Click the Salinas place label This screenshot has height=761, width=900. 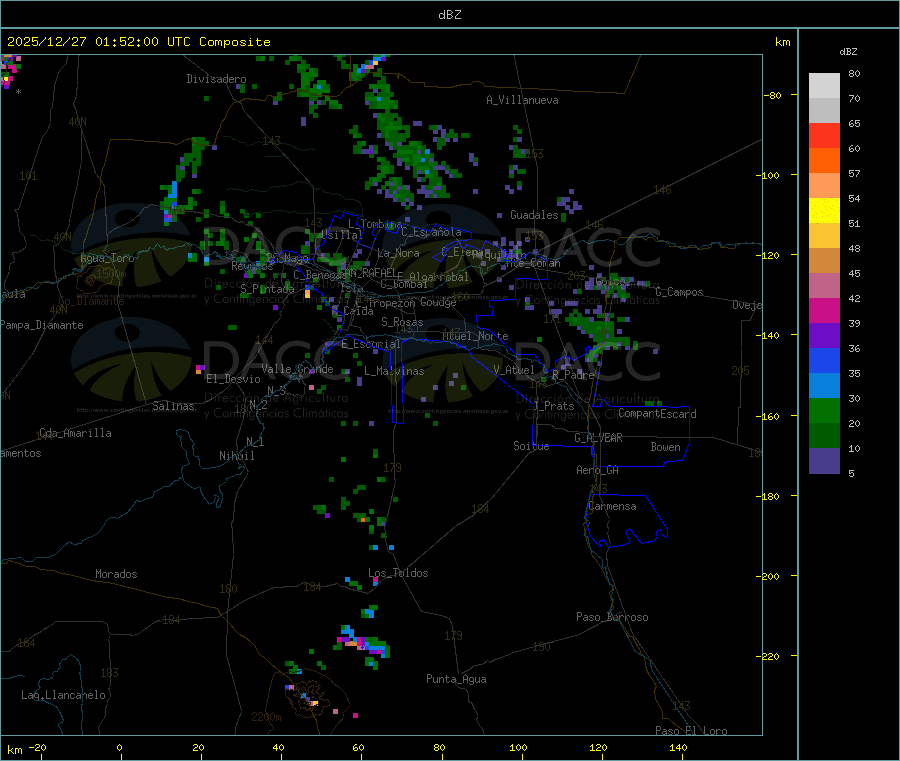(173, 406)
